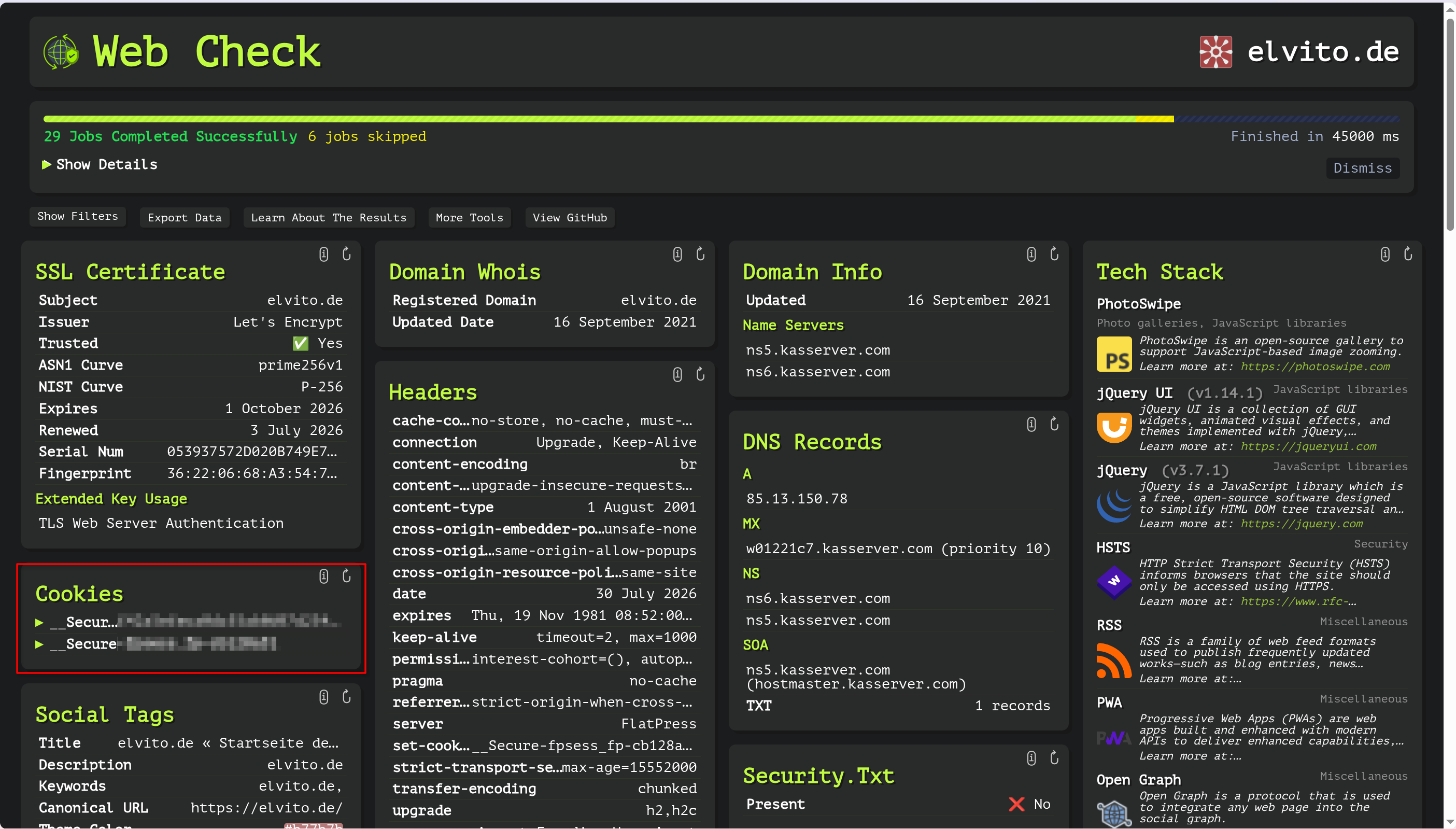
Task: Open info for the Social Tags card
Action: point(323,697)
